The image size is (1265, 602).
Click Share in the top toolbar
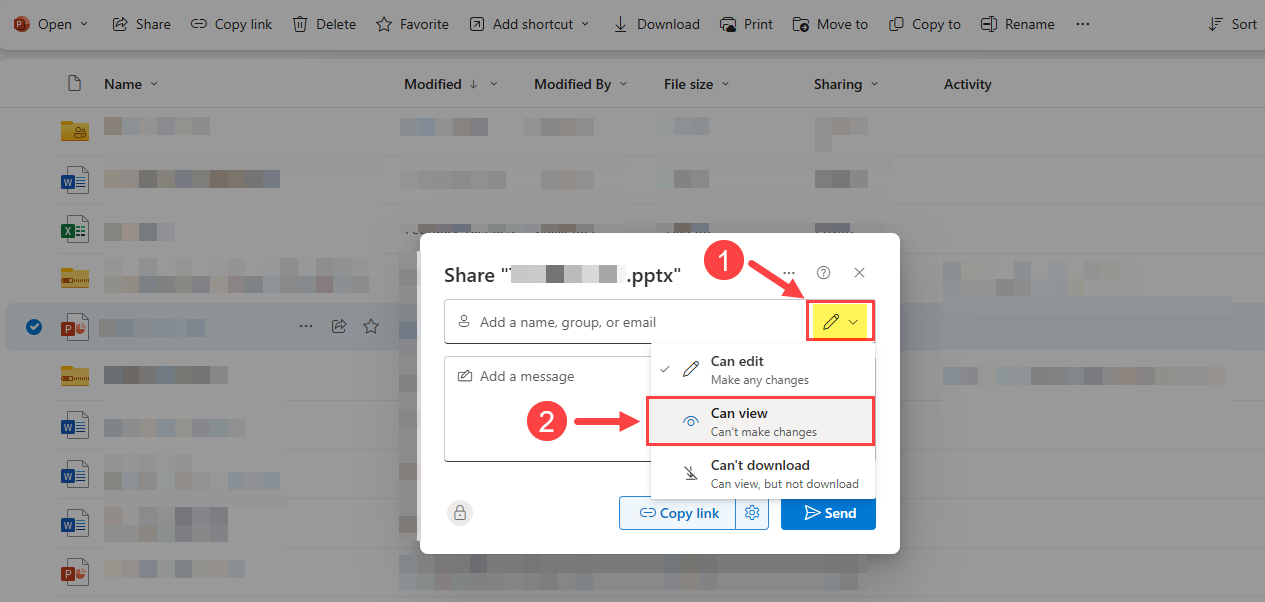141,24
